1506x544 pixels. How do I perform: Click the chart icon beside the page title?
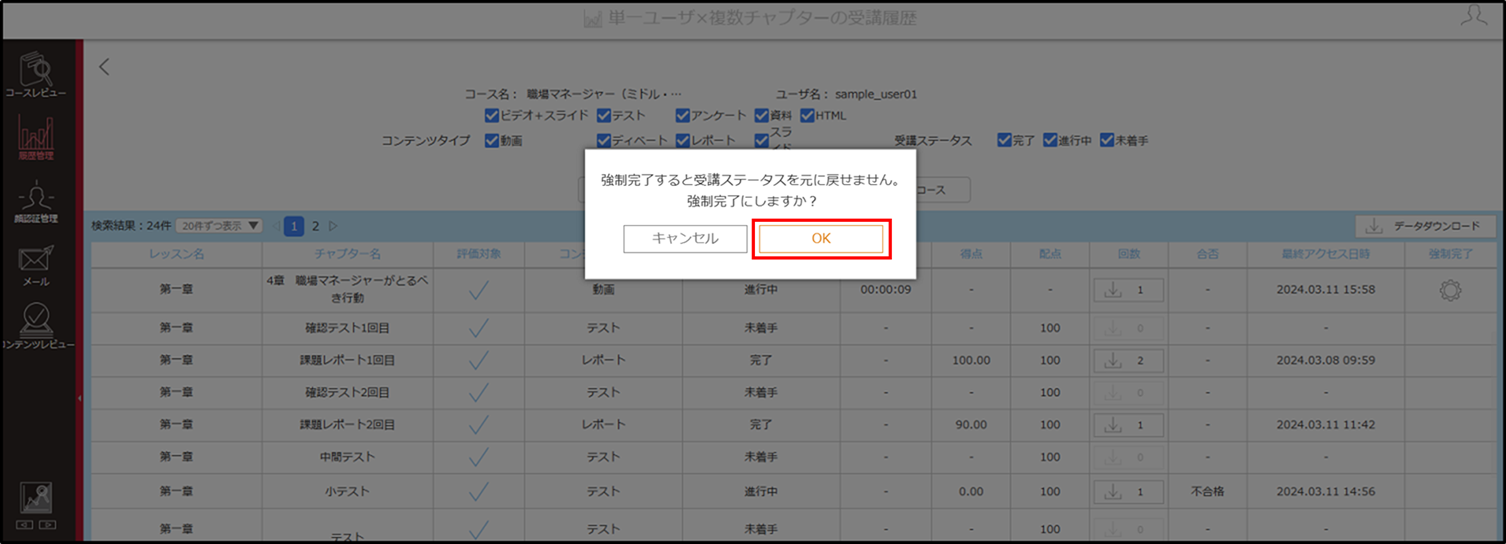592,19
